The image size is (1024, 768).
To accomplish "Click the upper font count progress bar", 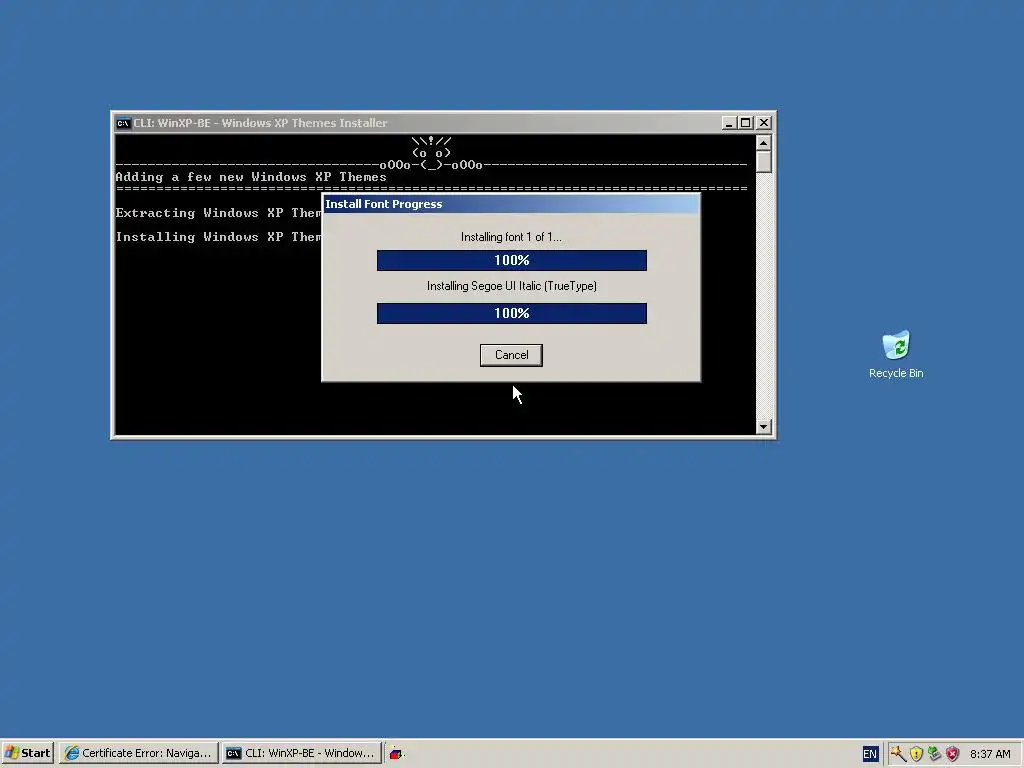I will point(511,260).
